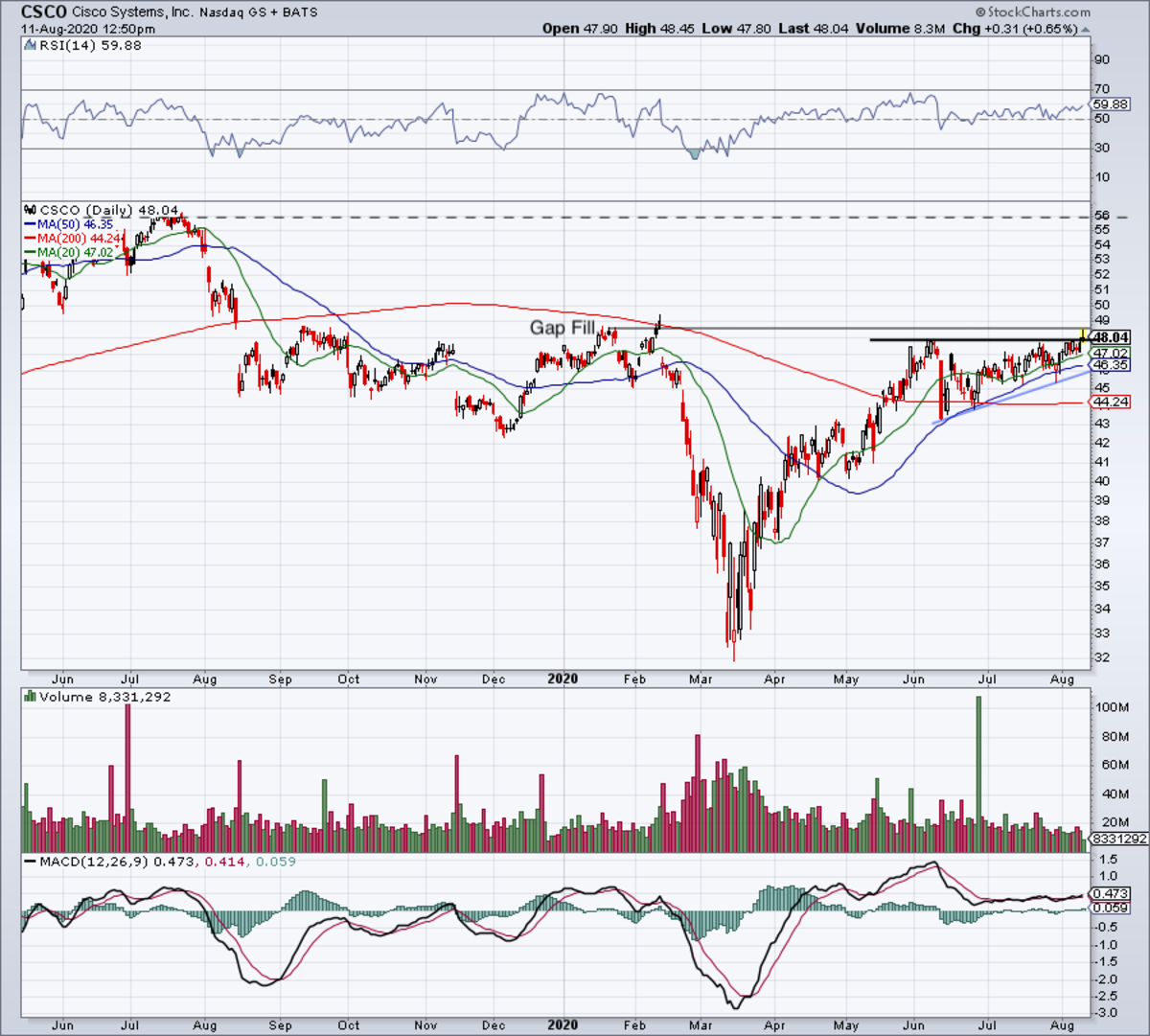This screenshot has height=1036, width=1150.
Task: Click the green bars icon beside Volume
Action: coord(31,697)
